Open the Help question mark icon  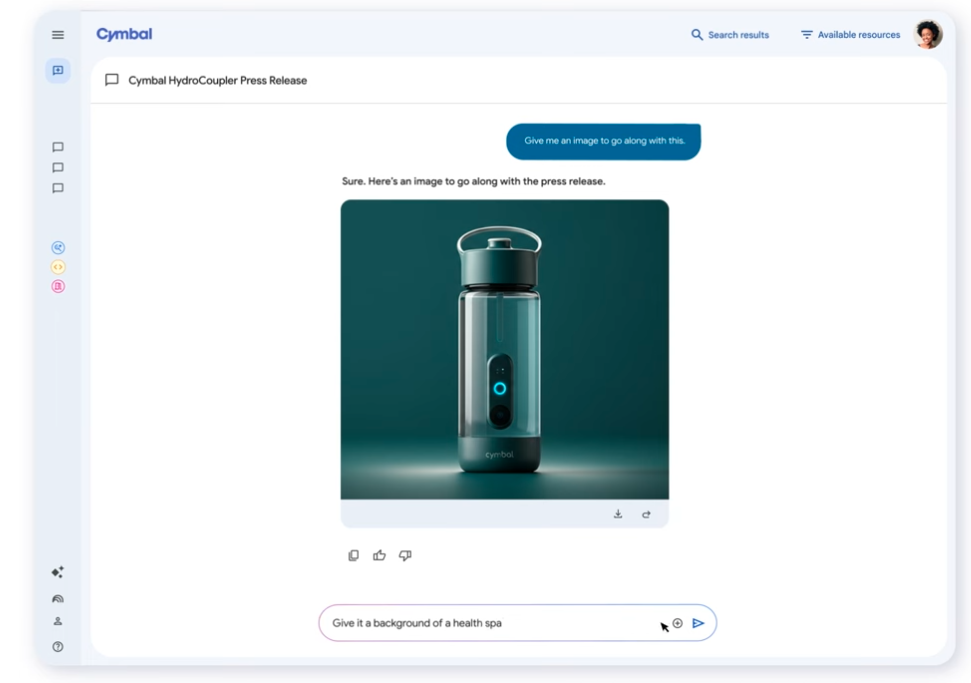pyautogui.click(x=57, y=647)
